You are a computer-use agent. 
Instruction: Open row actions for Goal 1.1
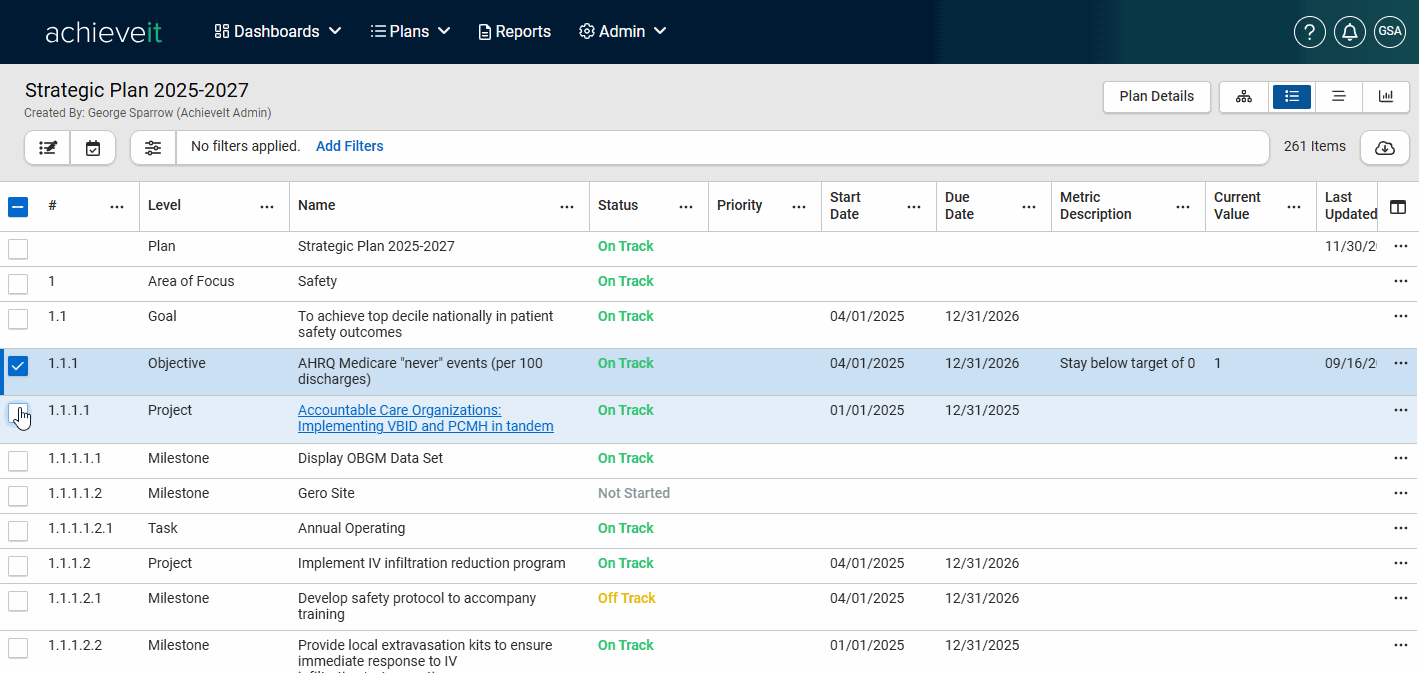pyautogui.click(x=1401, y=316)
